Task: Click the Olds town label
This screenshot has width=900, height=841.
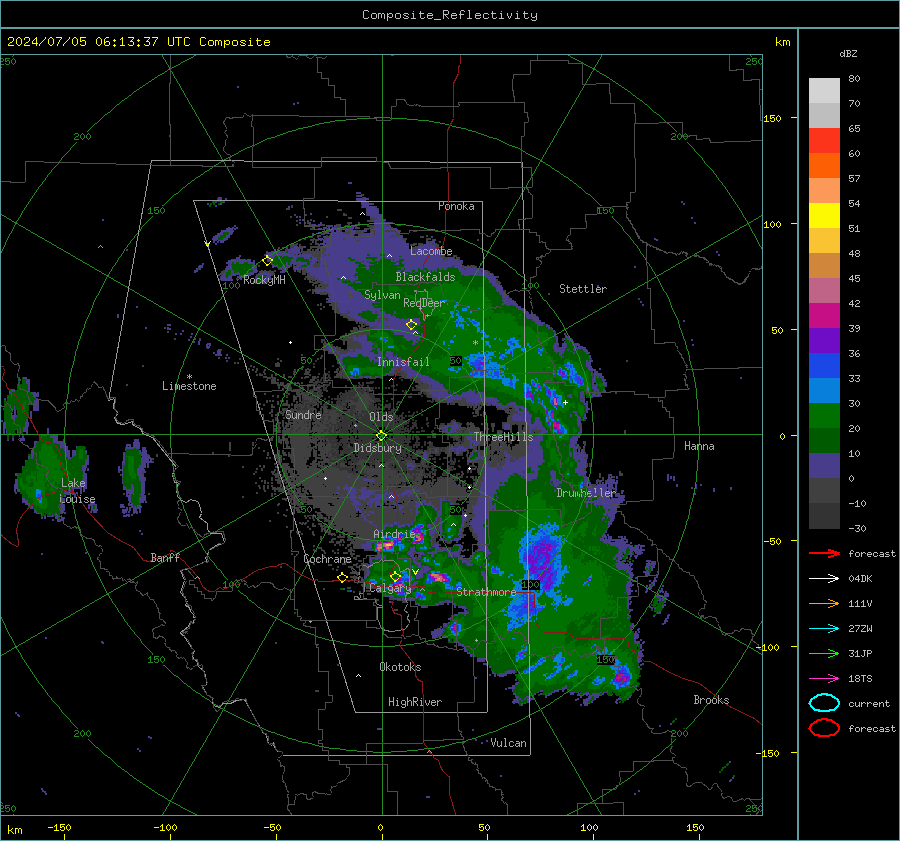Action: [x=381, y=417]
